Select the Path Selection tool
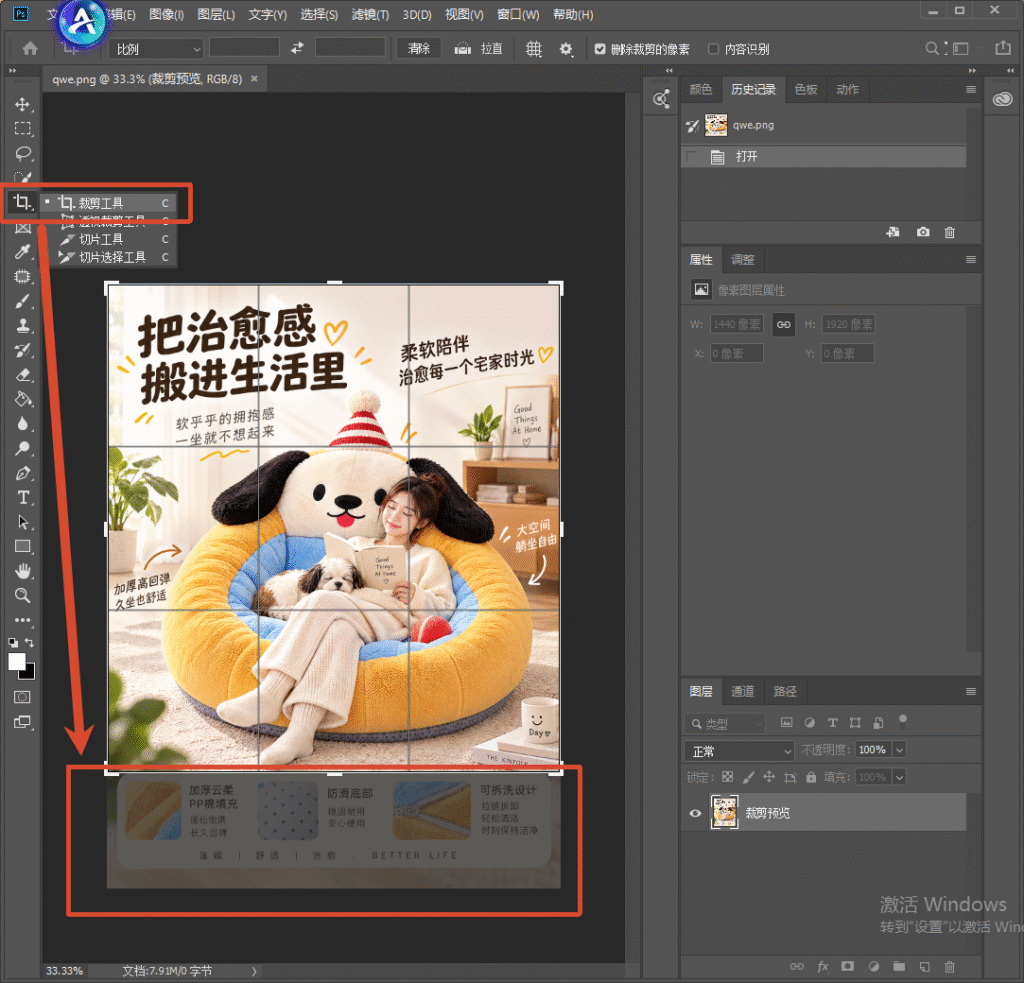This screenshot has width=1024, height=983. coord(22,522)
